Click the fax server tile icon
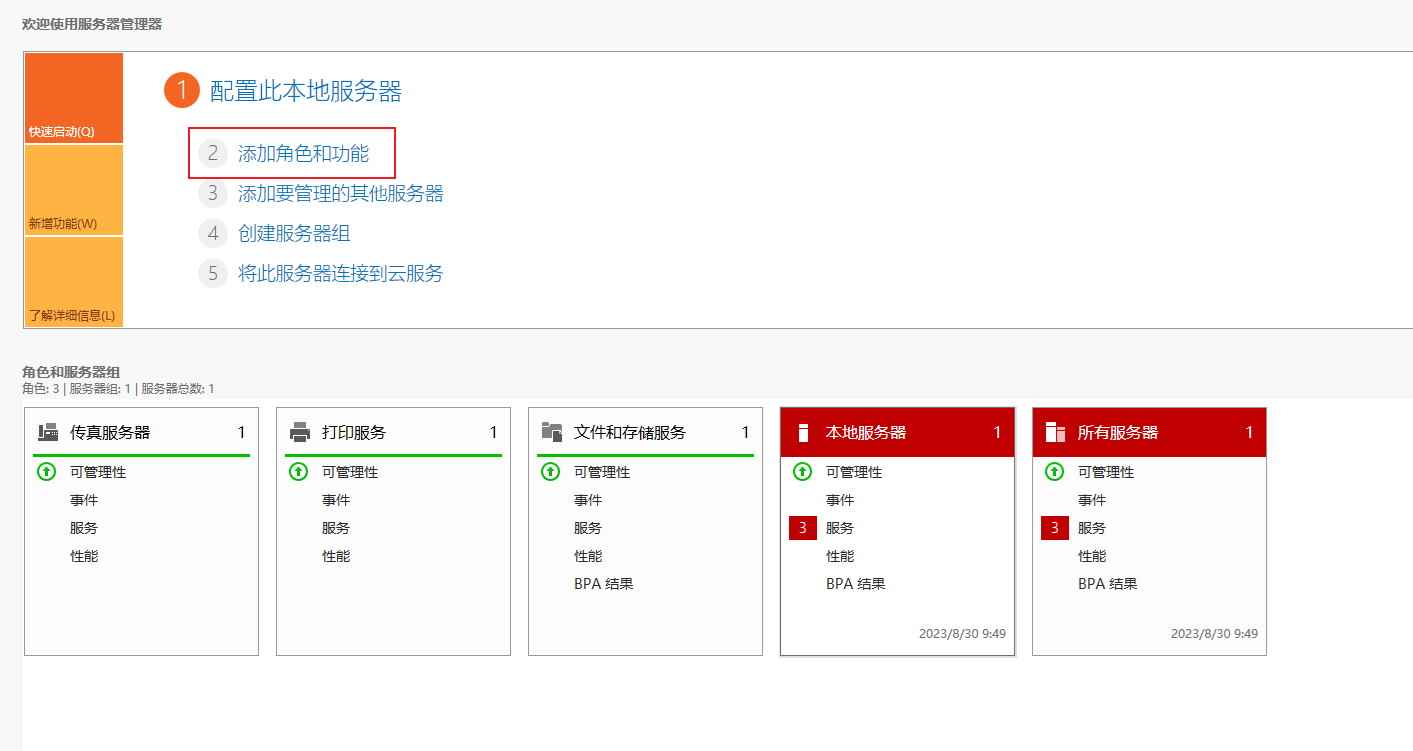The width and height of the screenshot is (1413, 751). tap(48, 433)
